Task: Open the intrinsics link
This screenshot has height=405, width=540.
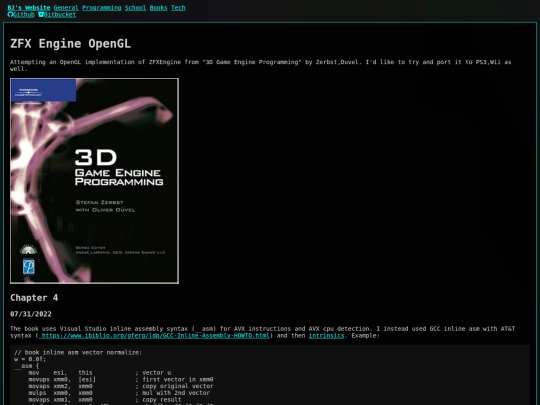Action: [x=326, y=335]
